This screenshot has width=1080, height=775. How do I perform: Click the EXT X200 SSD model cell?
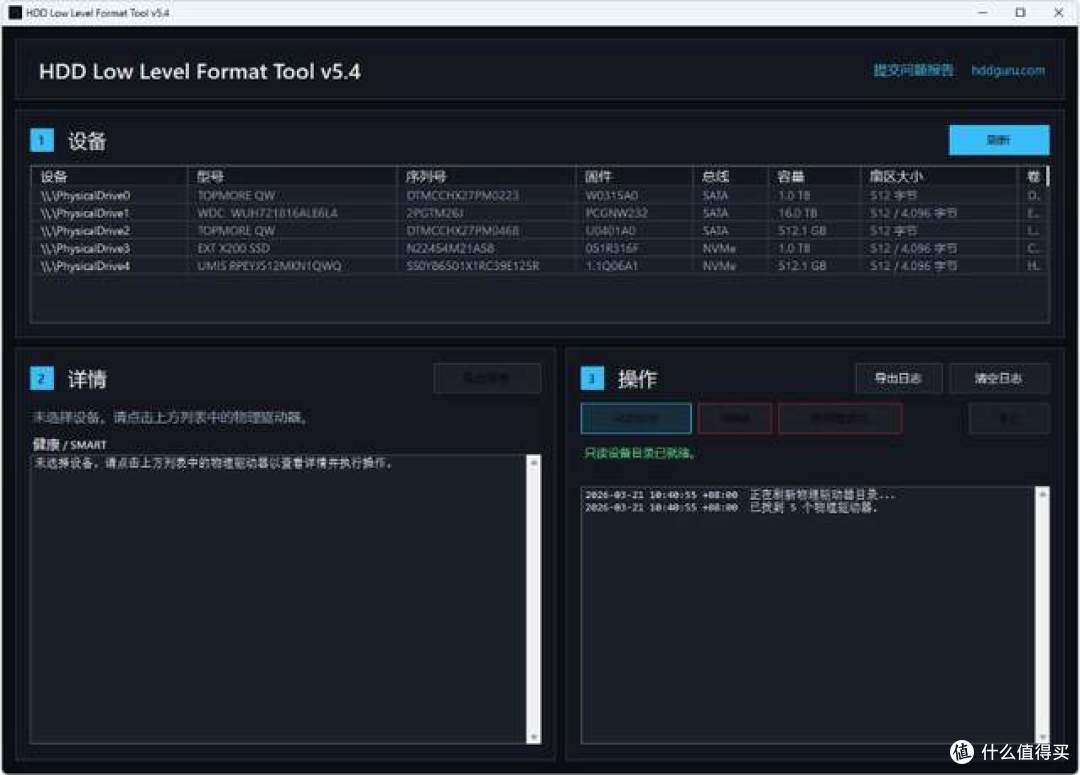tap(233, 248)
